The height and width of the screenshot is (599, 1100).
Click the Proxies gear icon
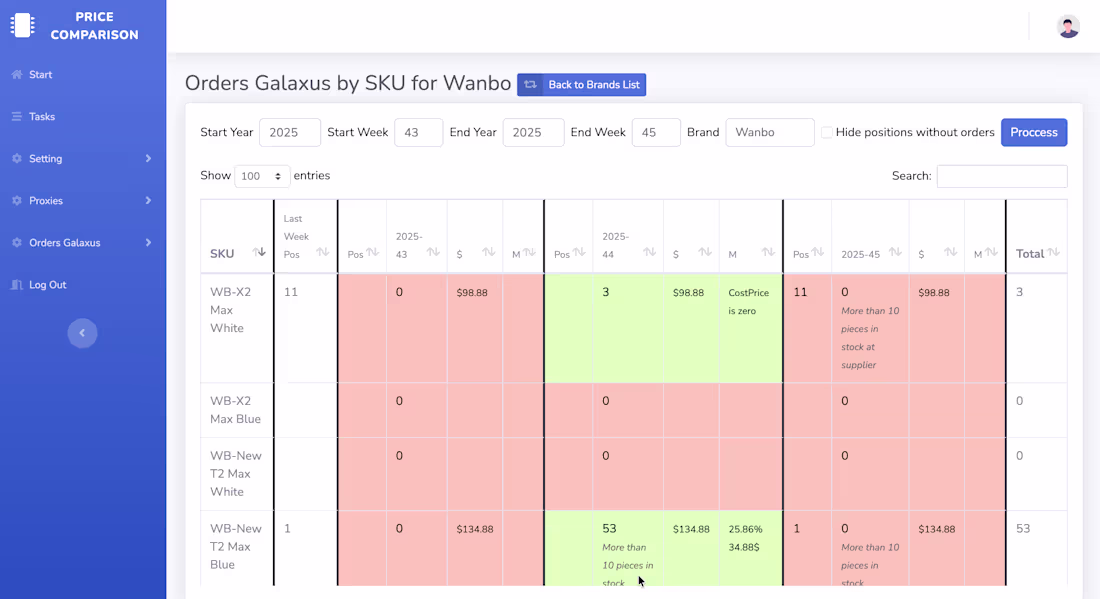pos(17,201)
